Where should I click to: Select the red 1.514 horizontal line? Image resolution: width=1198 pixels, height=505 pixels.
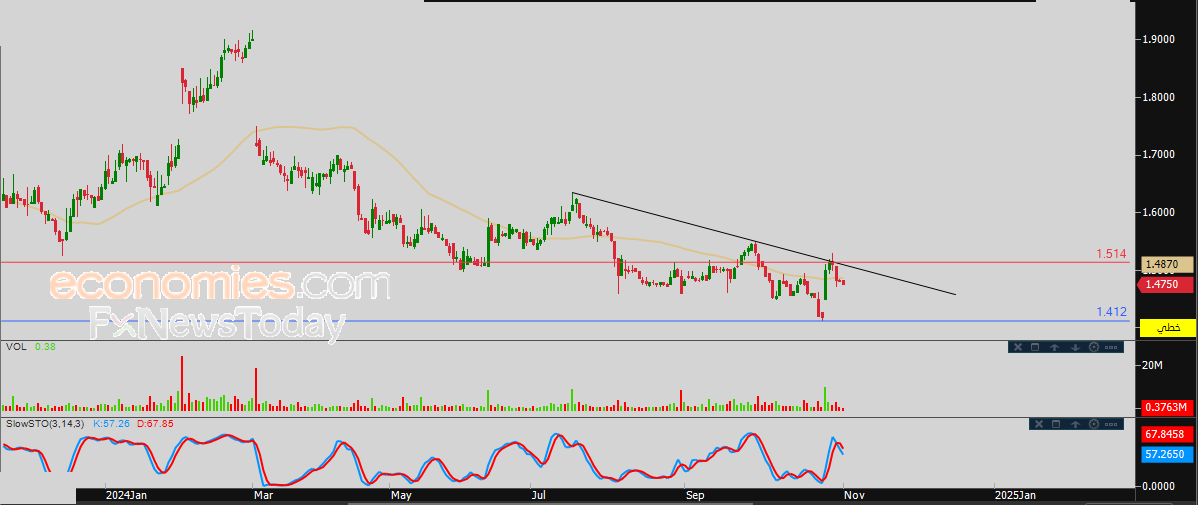[565, 263]
